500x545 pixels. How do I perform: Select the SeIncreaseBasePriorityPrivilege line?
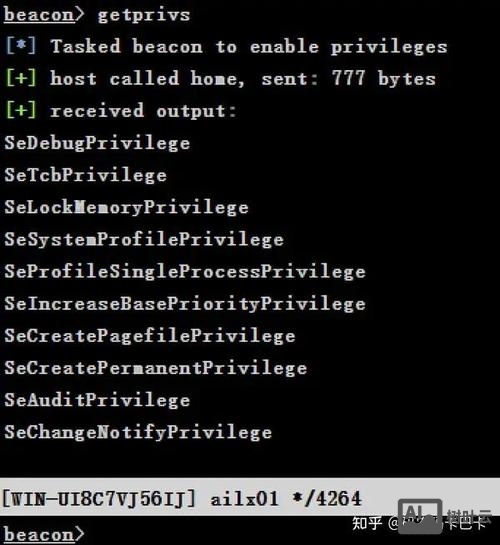185,304
